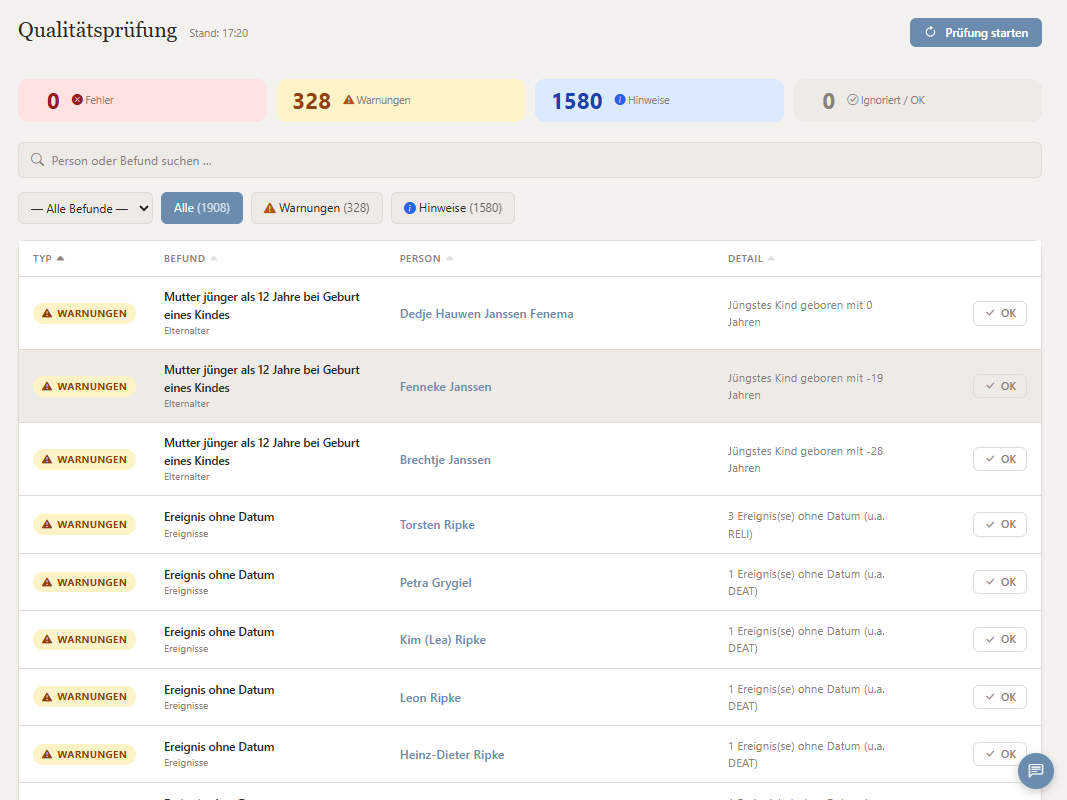
Task: Filter by Warnungen (328) tab
Action: (x=317, y=208)
